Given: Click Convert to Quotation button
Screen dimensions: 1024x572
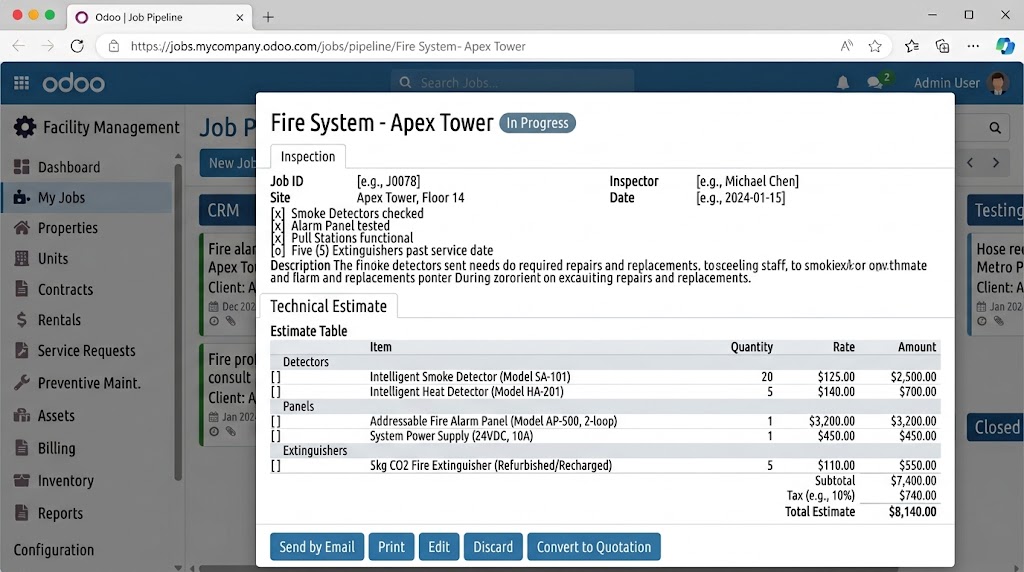Looking at the screenshot, I should (594, 547).
